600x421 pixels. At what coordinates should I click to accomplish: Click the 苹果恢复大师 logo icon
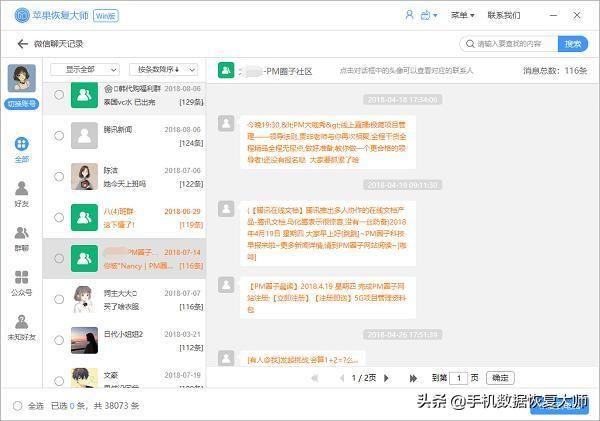[x=22, y=16]
